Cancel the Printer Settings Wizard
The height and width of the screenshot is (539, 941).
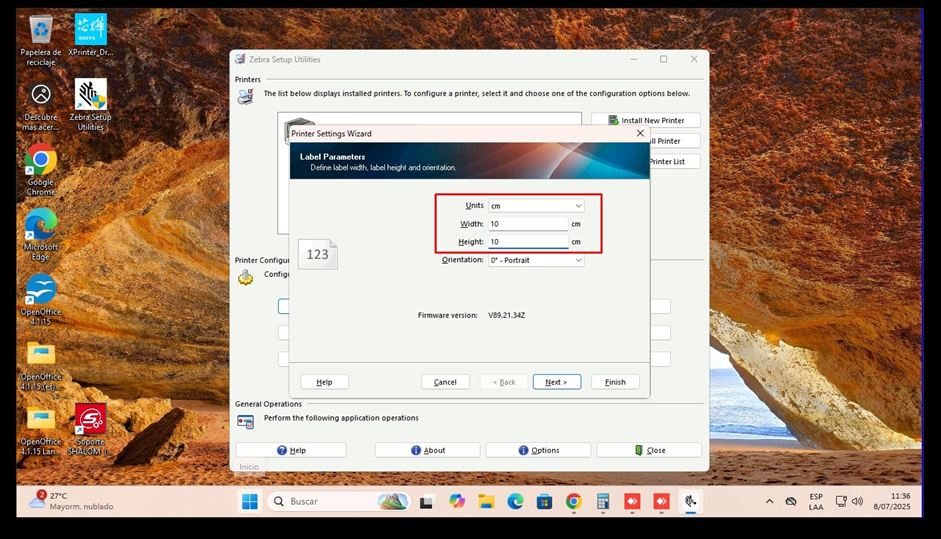(x=445, y=382)
